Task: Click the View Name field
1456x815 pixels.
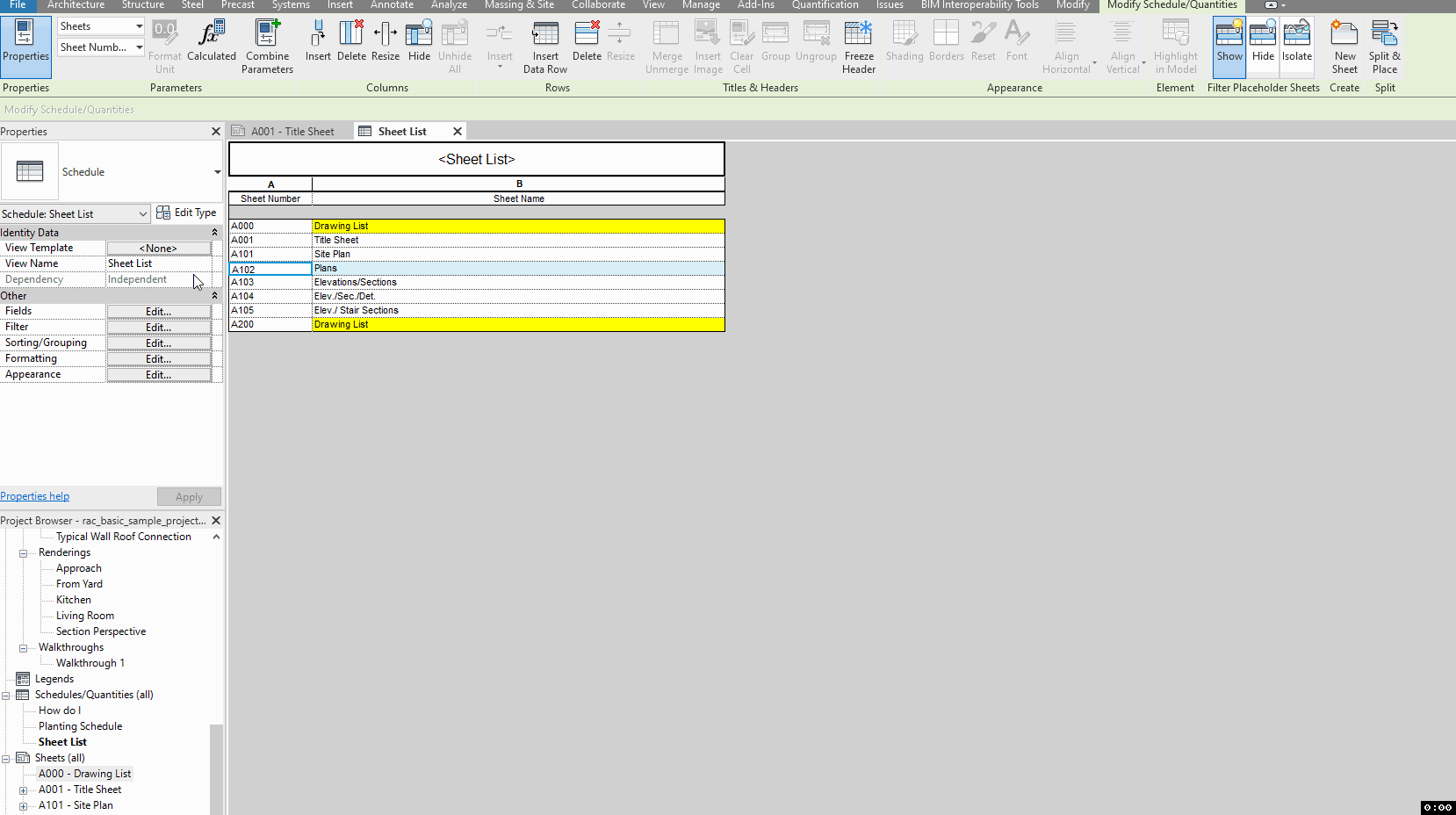Action: 158,263
